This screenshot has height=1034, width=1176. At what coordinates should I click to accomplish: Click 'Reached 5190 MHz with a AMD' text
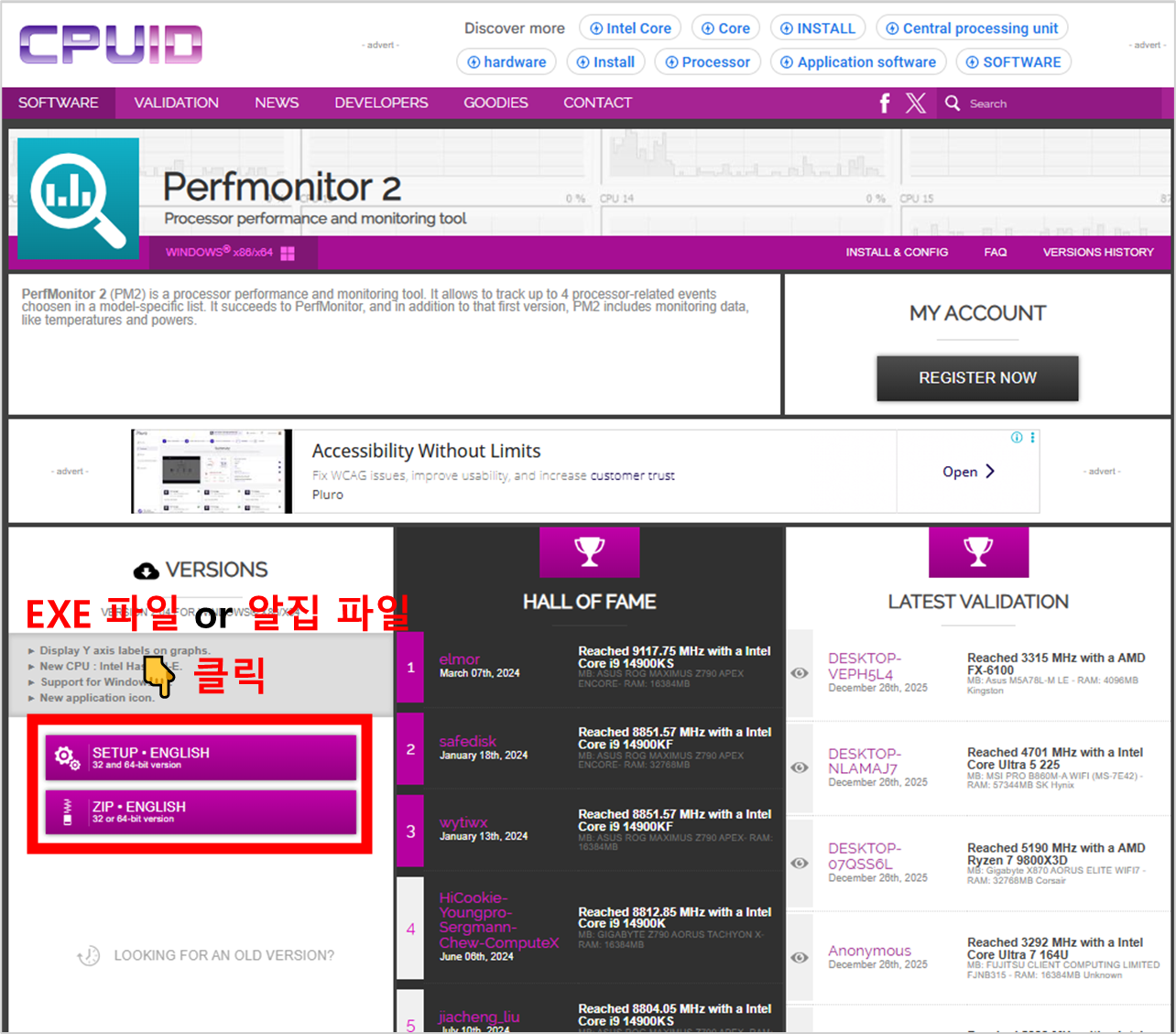(x=1056, y=854)
